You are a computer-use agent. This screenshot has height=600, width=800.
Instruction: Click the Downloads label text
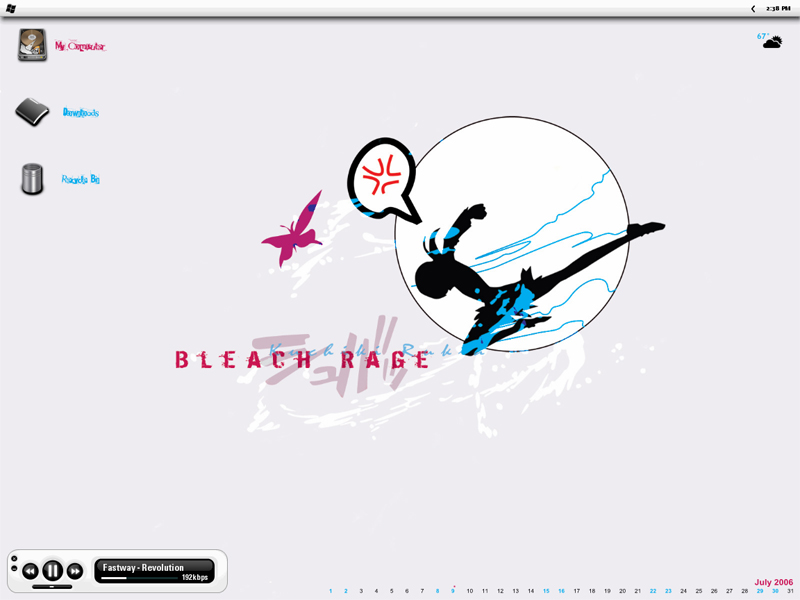(x=81, y=112)
